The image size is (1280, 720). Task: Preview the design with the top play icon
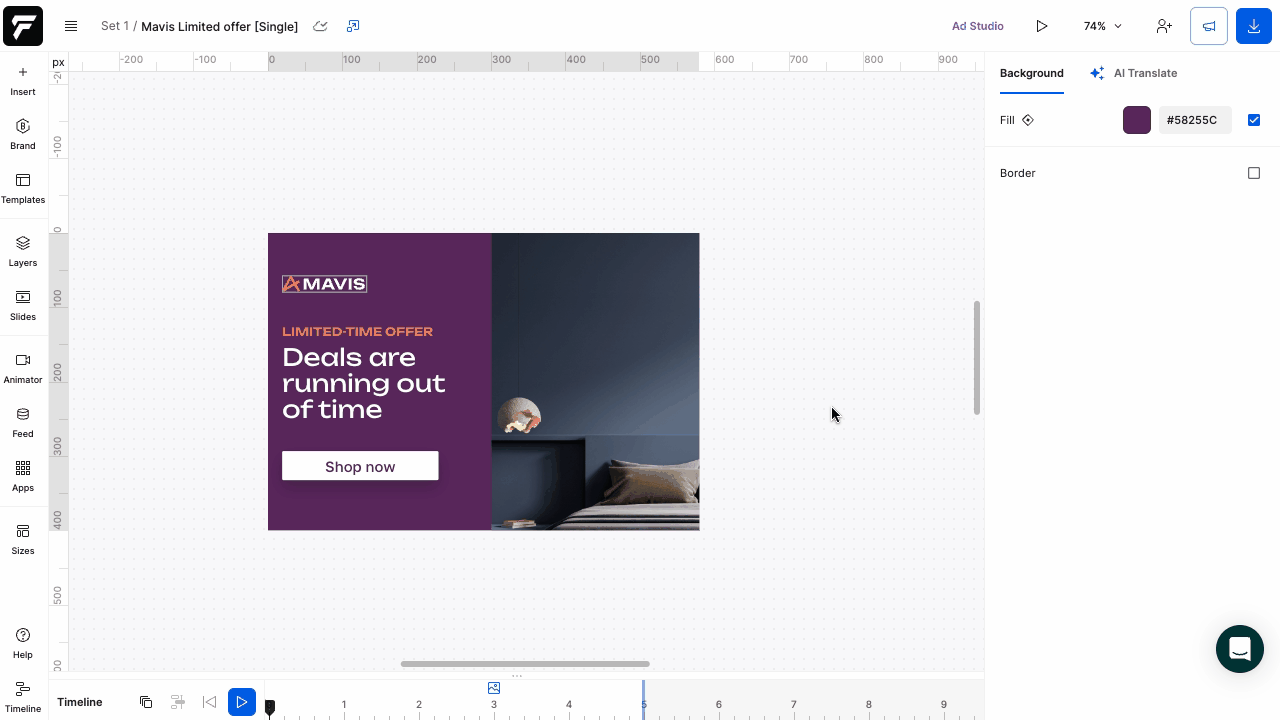point(1042,26)
